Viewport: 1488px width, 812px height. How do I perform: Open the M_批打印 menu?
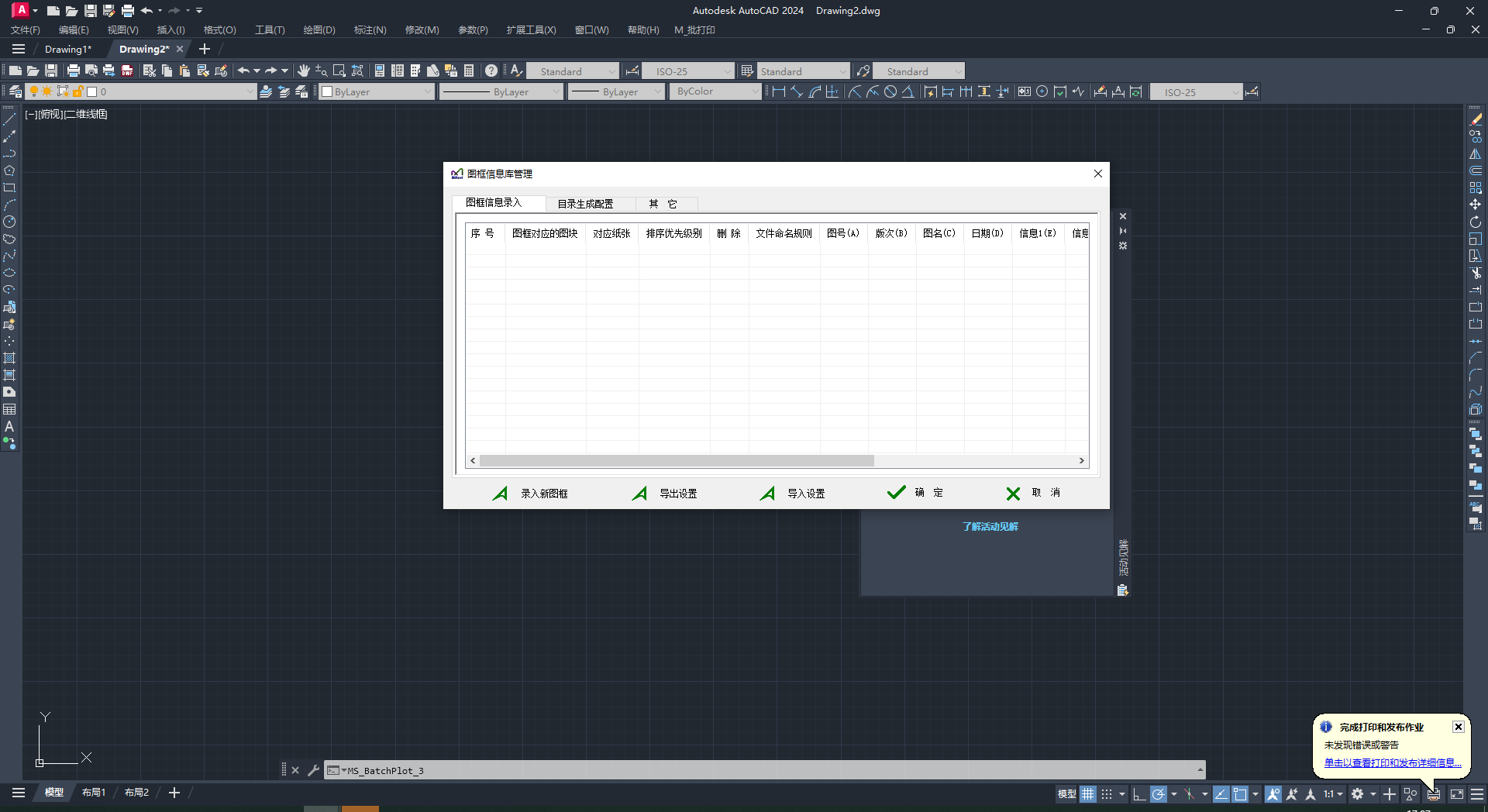[694, 30]
